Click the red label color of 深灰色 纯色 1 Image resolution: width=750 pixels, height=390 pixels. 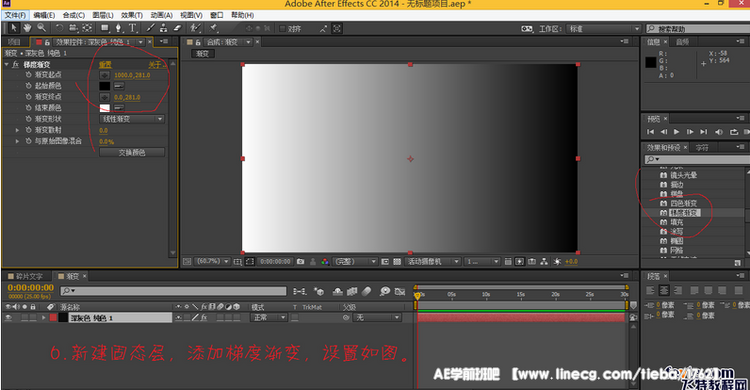[53, 318]
